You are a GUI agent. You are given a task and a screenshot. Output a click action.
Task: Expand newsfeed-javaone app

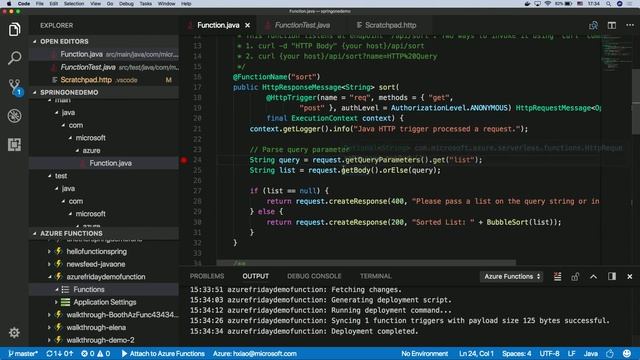click(49, 264)
